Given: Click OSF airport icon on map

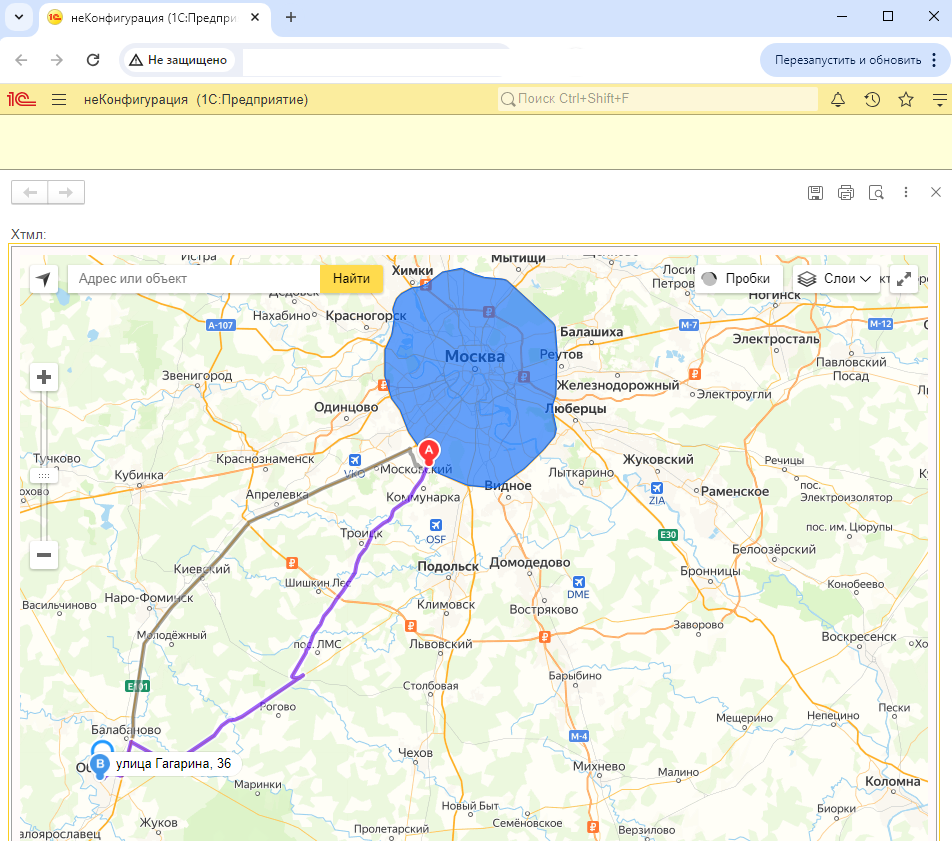Looking at the screenshot, I should point(436,525).
